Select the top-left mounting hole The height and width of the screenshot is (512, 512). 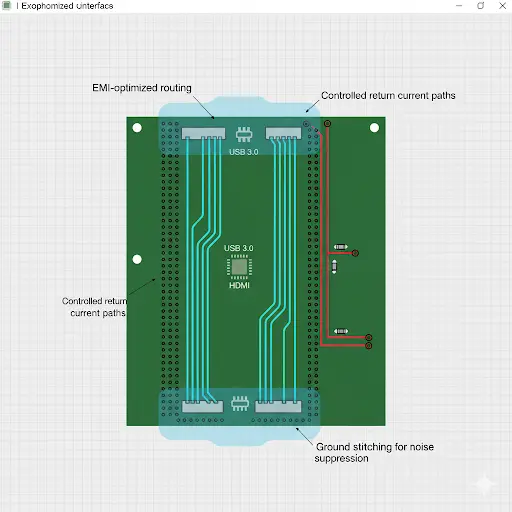pyautogui.click(x=137, y=128)
